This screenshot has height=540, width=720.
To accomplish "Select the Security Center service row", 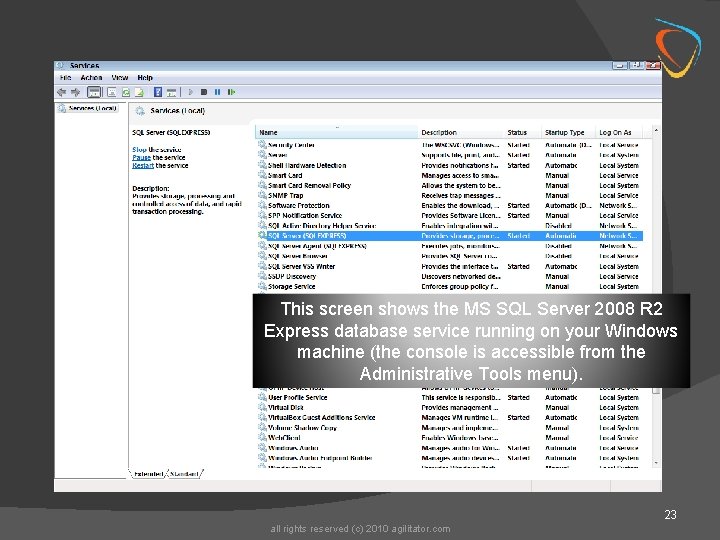I will click(449, 145).
